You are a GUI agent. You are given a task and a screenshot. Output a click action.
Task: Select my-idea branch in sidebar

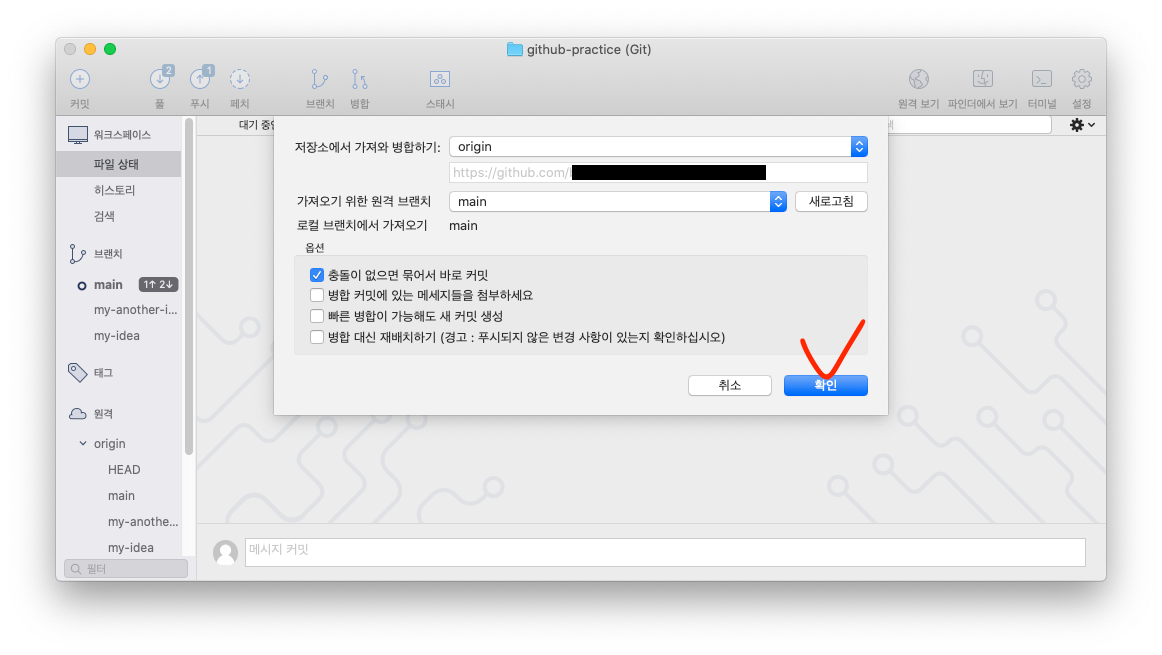117,336
